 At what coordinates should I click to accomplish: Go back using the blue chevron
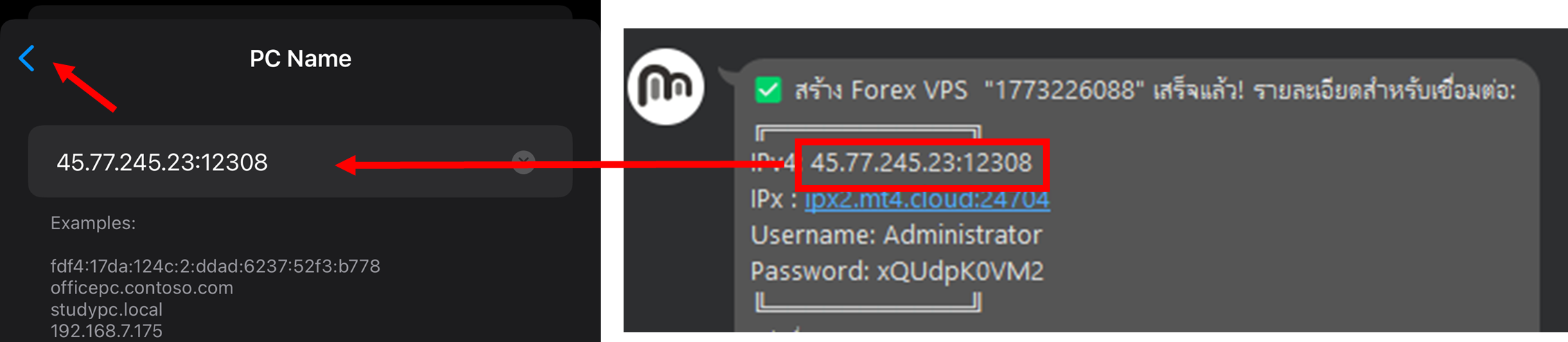[x=27, y=58]
